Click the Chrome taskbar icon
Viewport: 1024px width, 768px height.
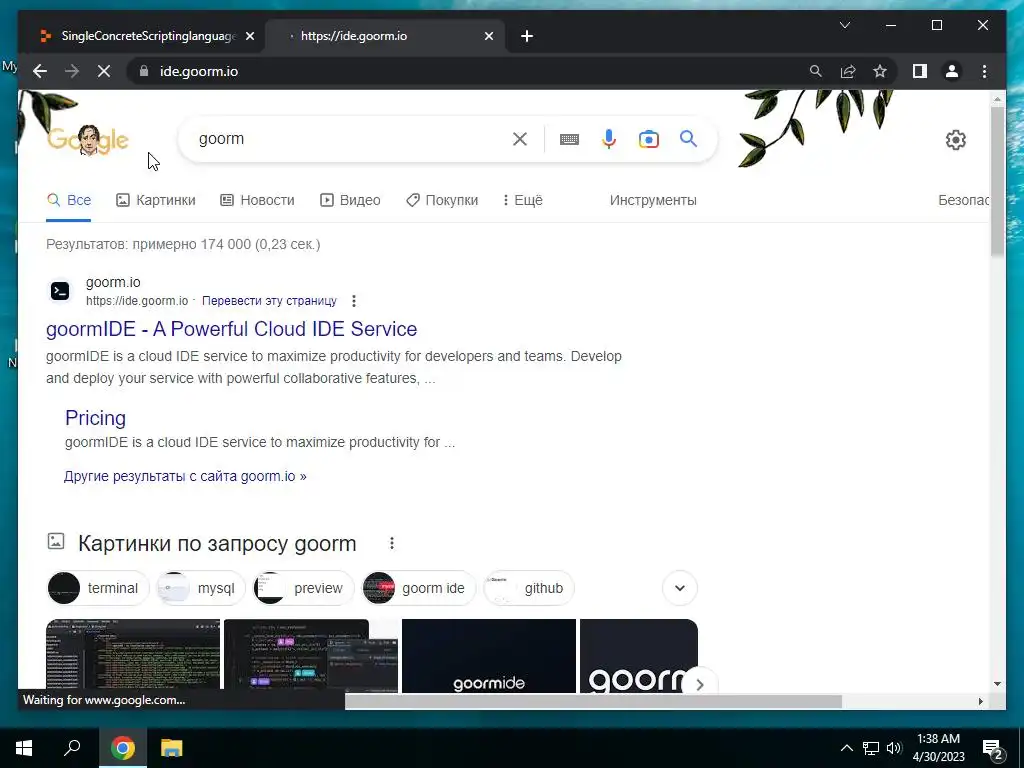tap(123, 748)
